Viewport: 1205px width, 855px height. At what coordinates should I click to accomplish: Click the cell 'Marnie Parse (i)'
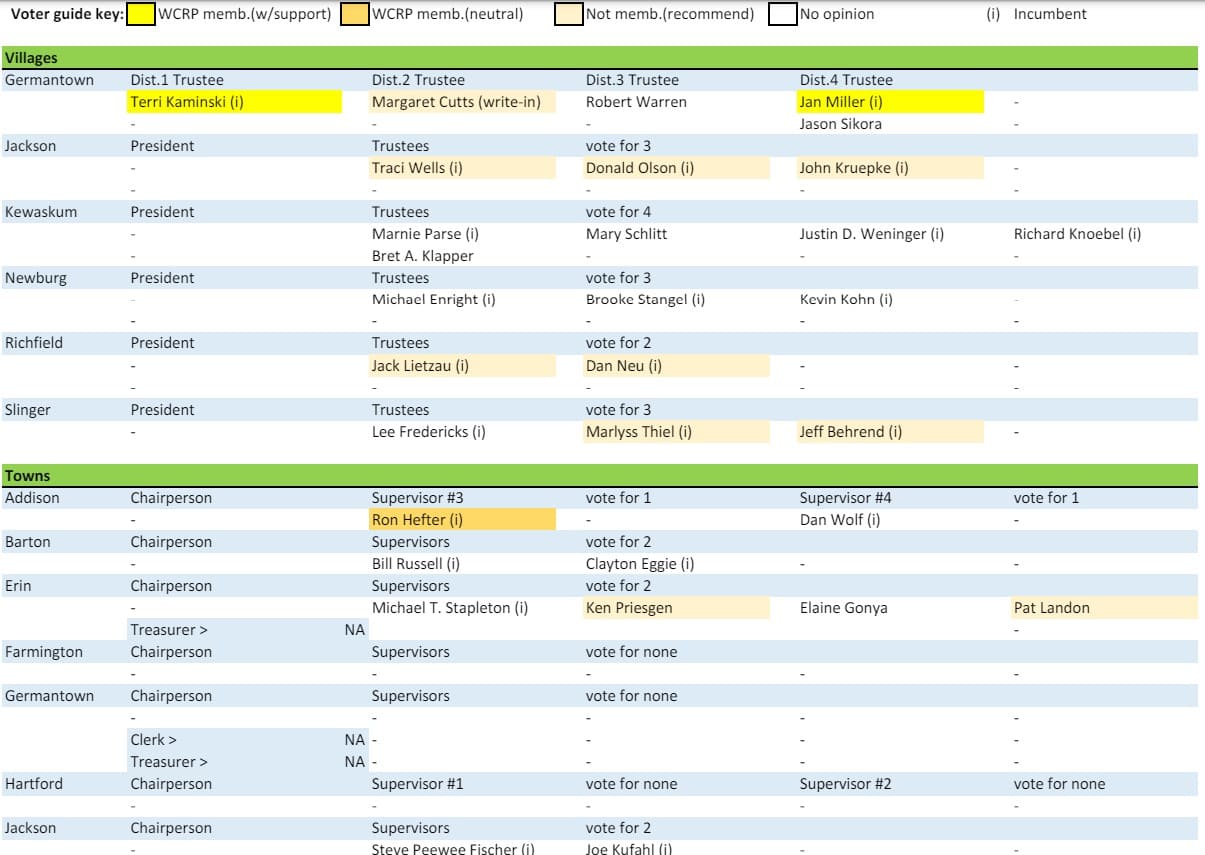(x=425, y=234)
